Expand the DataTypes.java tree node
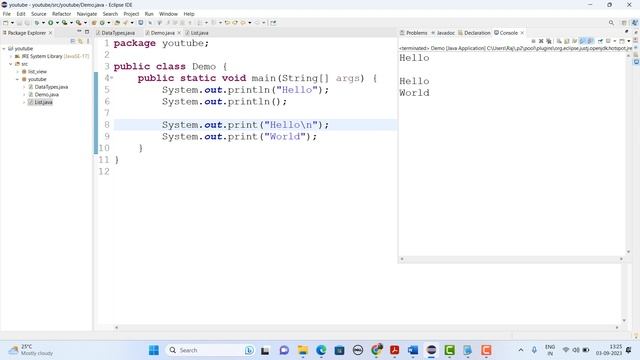The image size is (640, 360). click(24, 87)
